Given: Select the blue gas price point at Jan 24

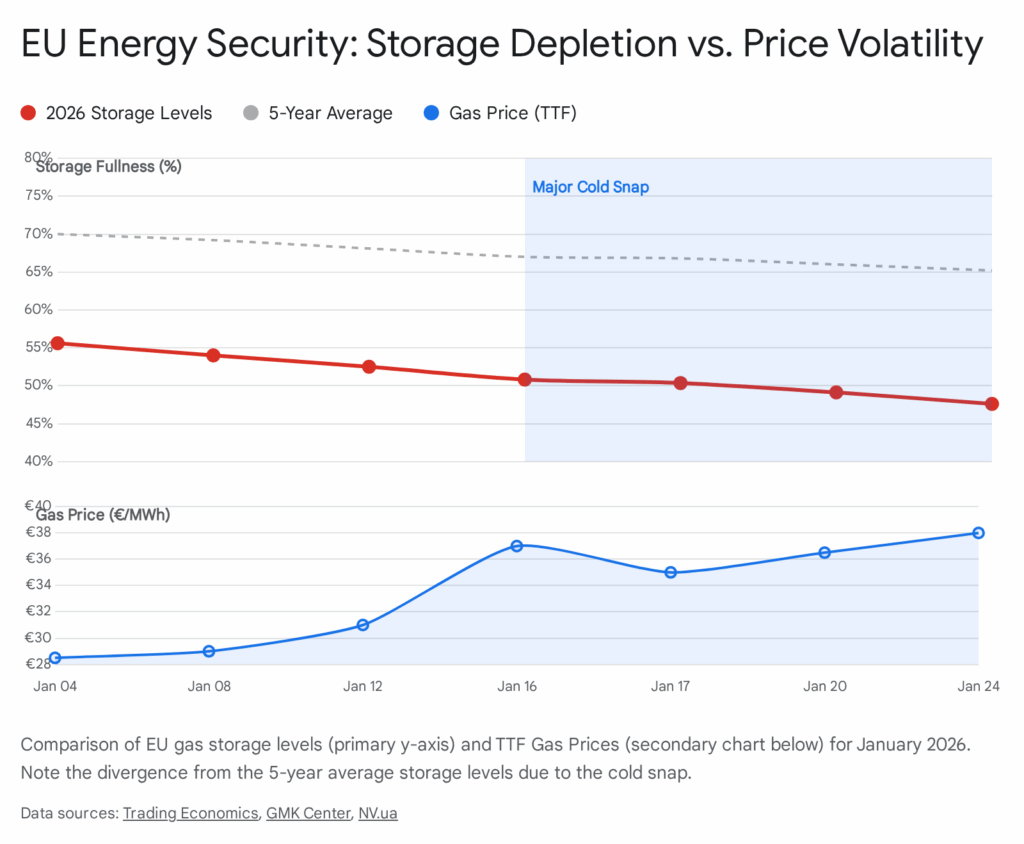Looking at the screenshot, I should click(979, 533).
